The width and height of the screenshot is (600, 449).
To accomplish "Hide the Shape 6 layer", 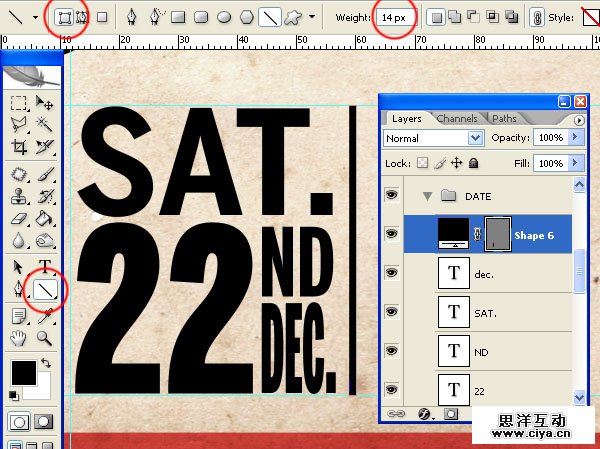I will click(x=391, y=233).
